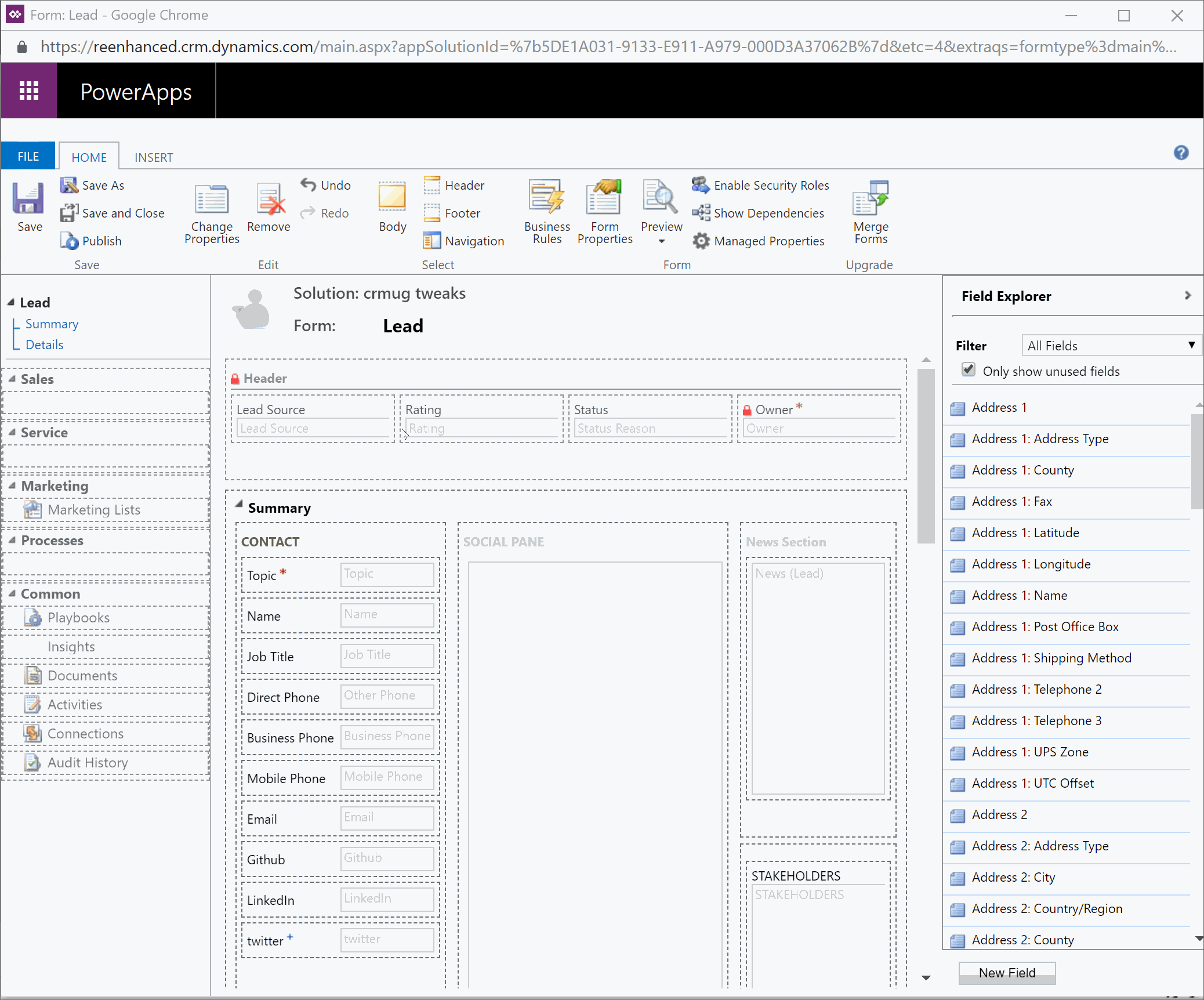Screen dimensions: 1204x1000
Task: Open the help question mark icon
Action: (x=1181, y=153)
